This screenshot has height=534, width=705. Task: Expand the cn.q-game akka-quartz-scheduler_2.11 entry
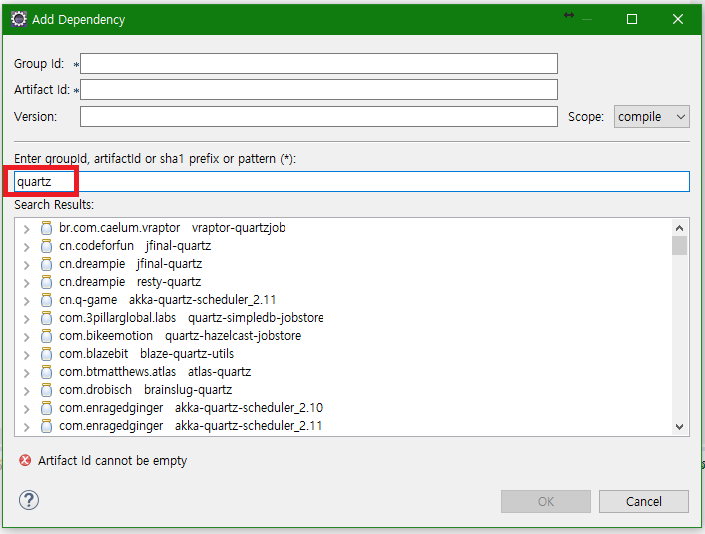point(27,301)
